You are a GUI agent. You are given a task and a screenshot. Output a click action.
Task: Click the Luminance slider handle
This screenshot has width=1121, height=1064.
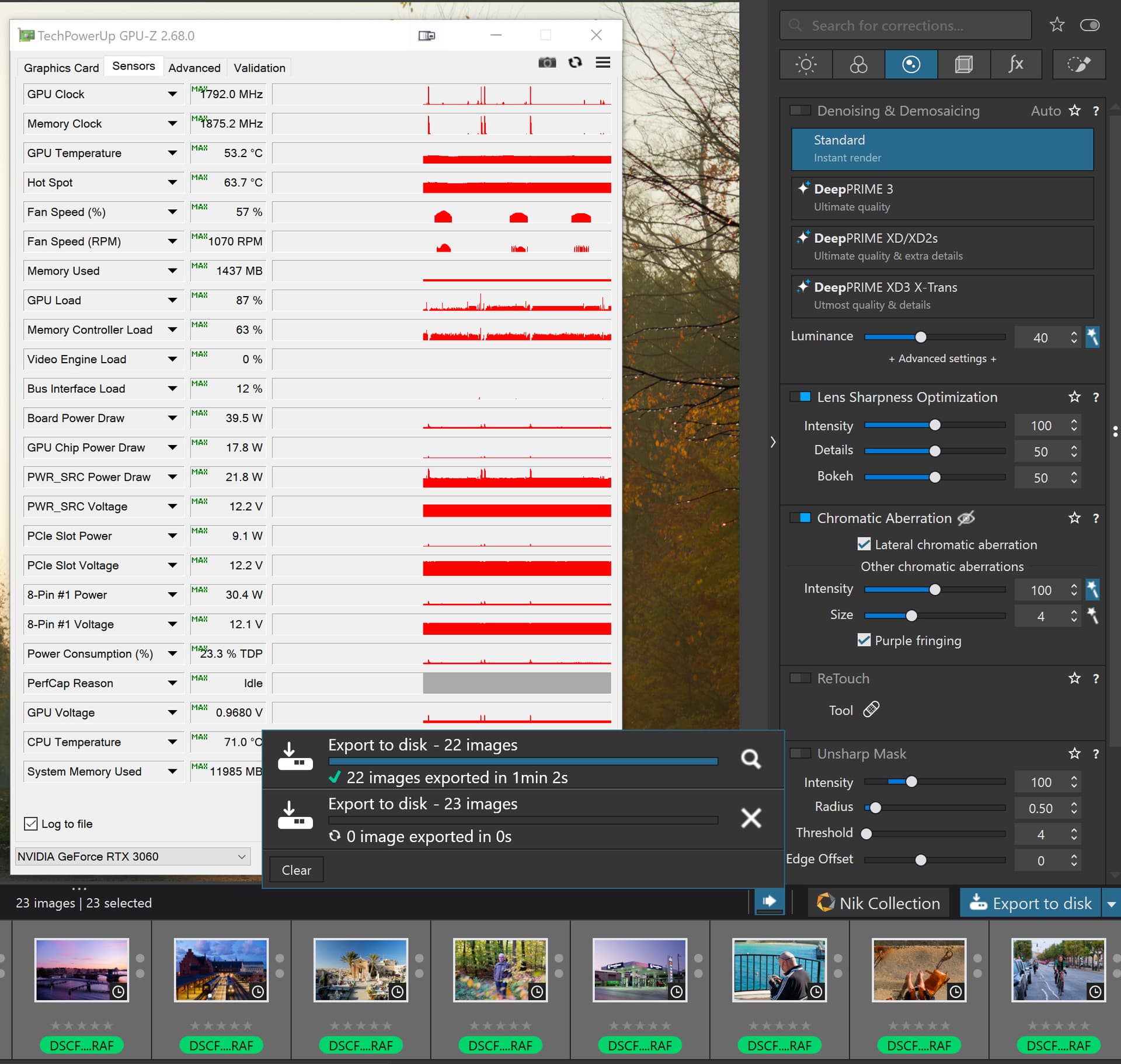pos(921,337)
